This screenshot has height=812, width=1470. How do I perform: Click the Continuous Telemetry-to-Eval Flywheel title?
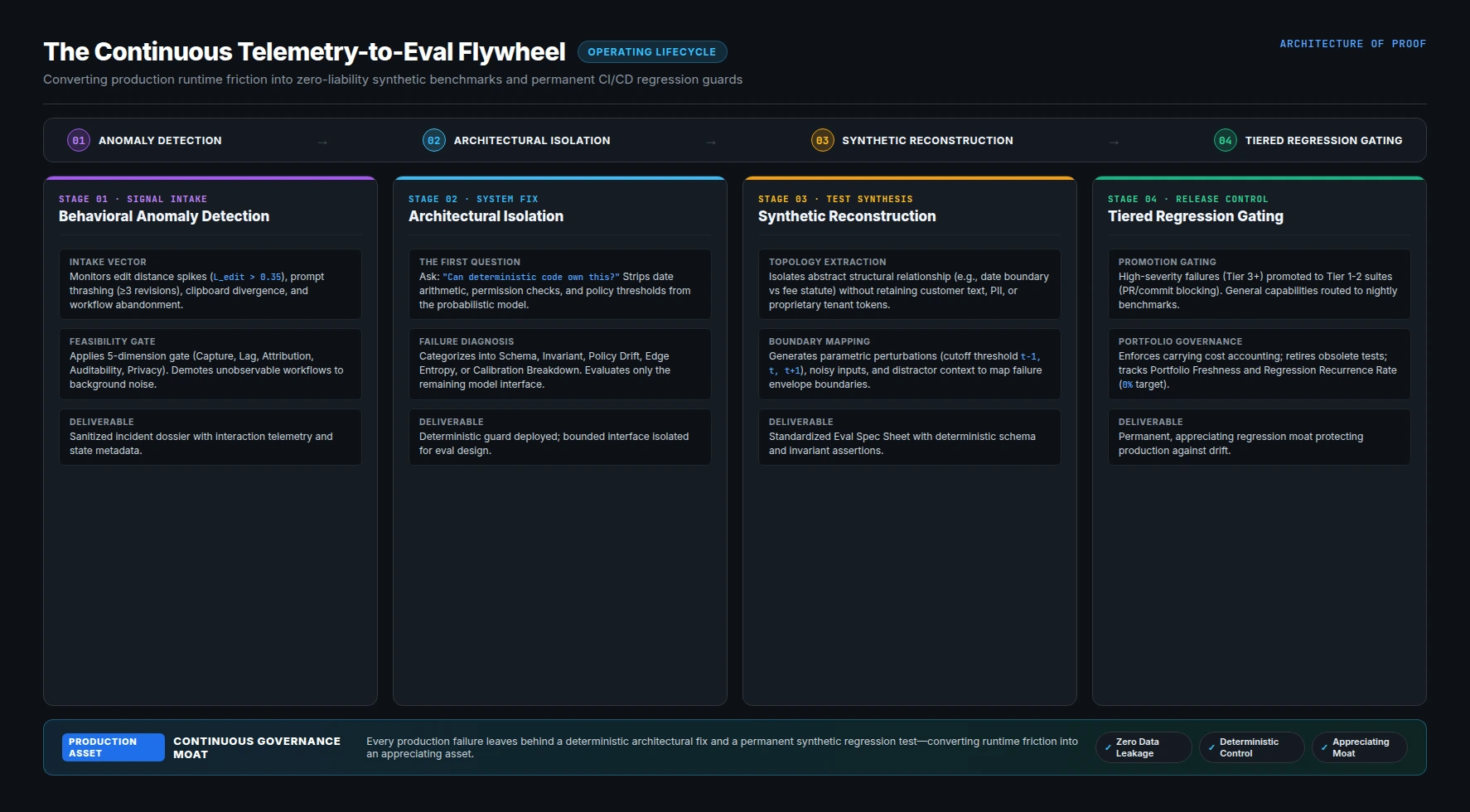tap(304, 52)
